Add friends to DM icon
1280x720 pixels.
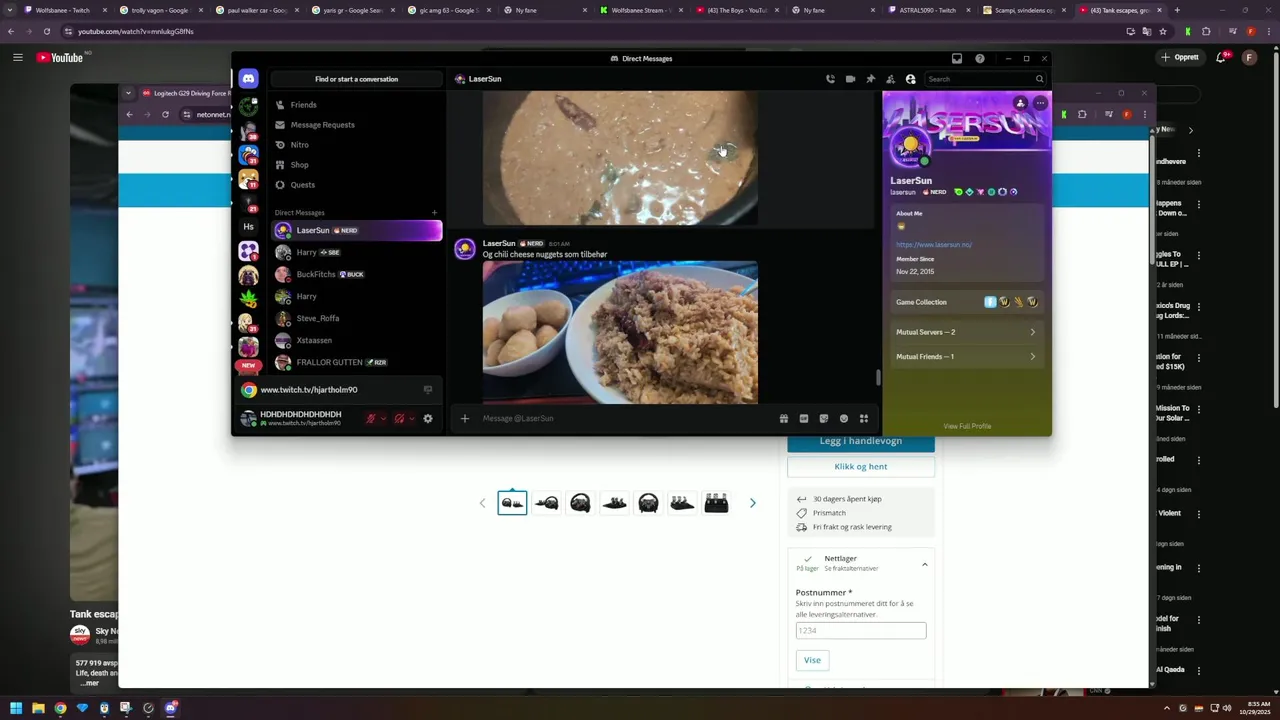(x=890, y=79)
